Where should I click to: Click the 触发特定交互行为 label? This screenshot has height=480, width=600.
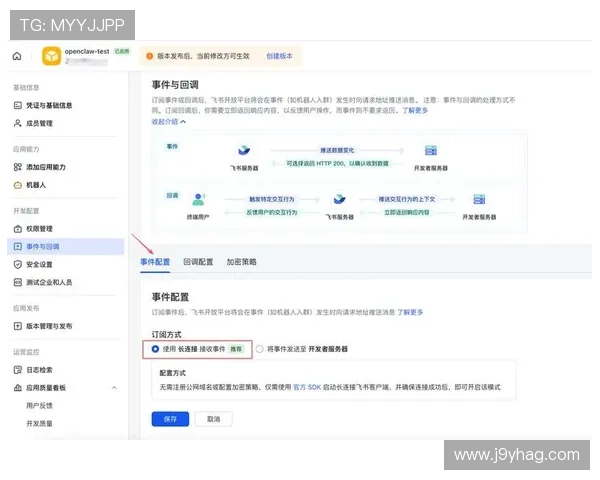click(272, 199)
